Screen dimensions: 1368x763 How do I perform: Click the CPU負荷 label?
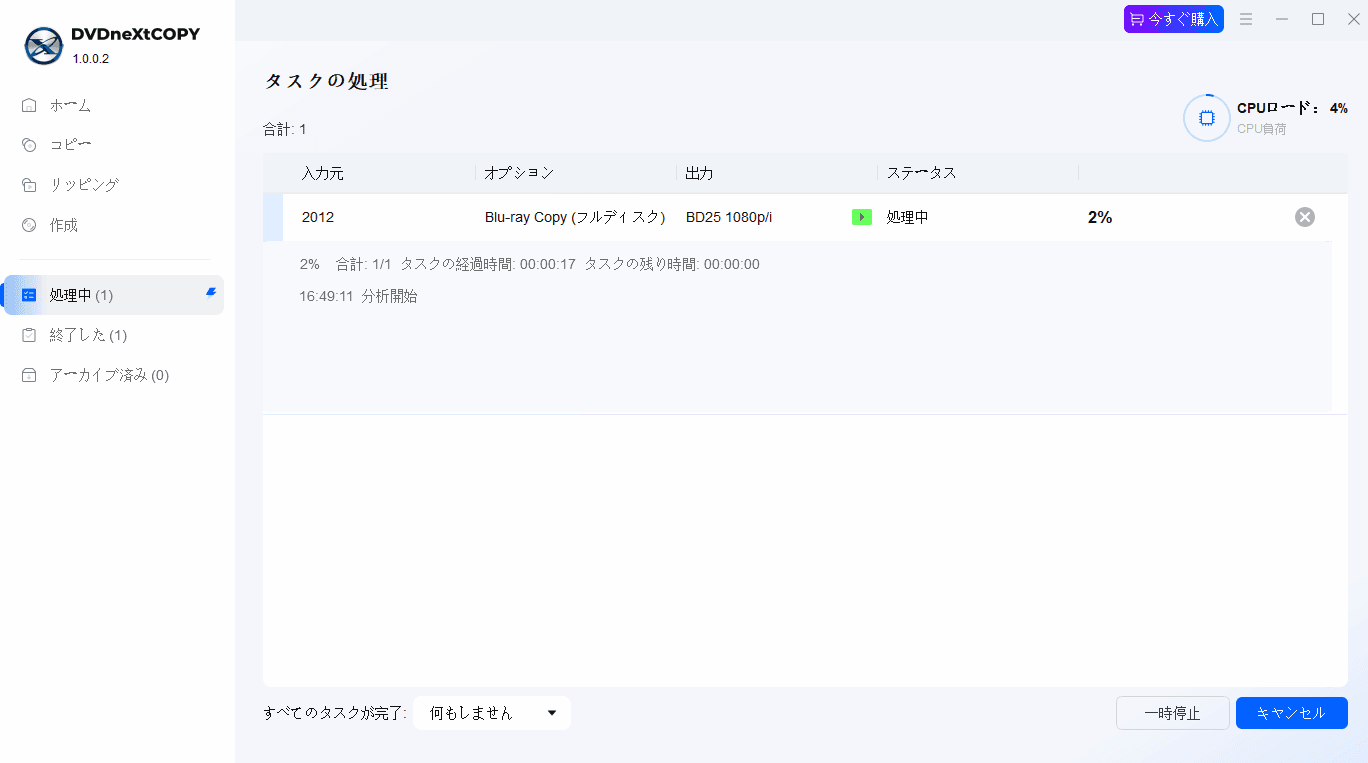click(1262, 129)
